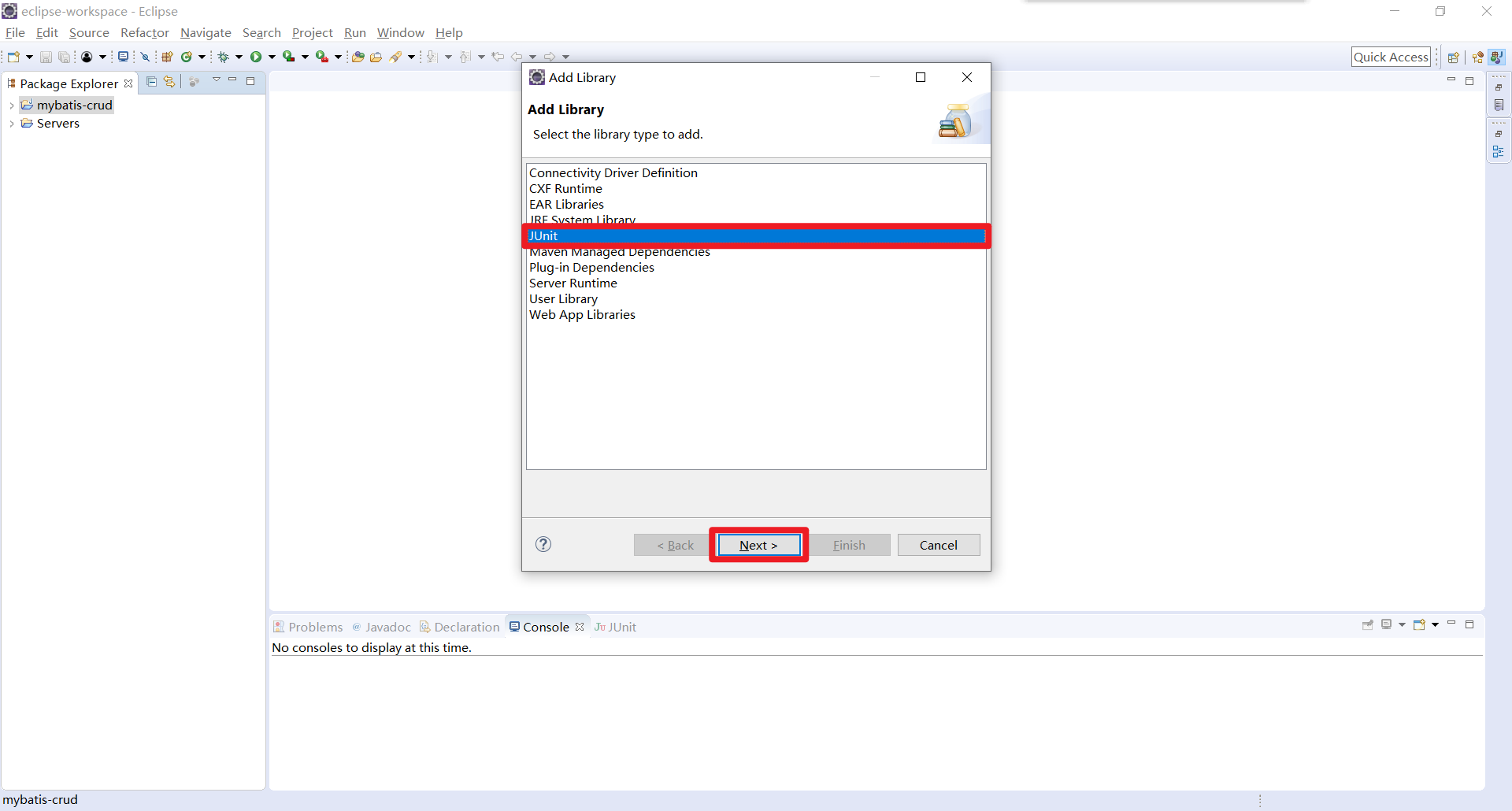
Task: Click the Next button in Add Library
Action: (x=758, y=545)
